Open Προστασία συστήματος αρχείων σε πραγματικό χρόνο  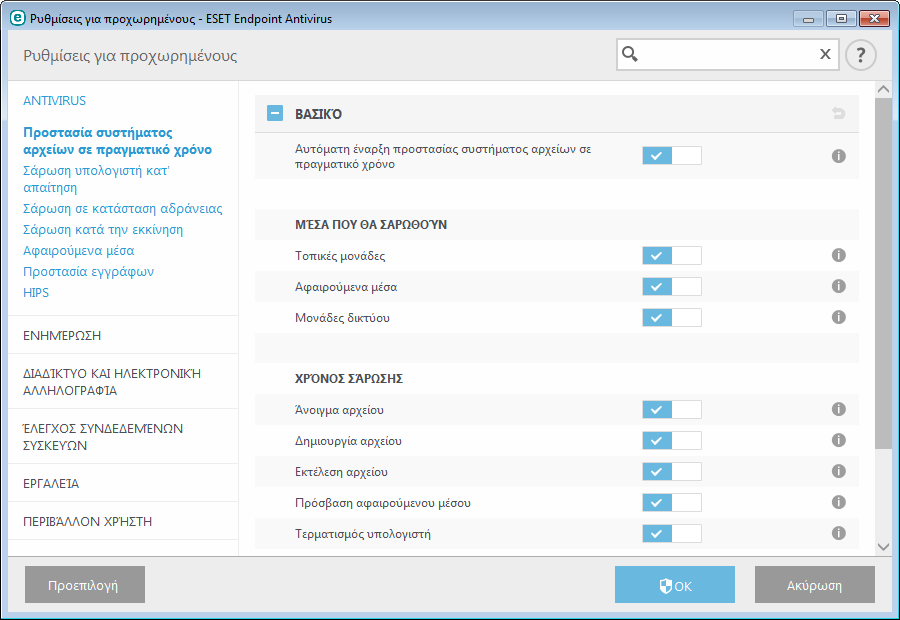click(118, 141)
